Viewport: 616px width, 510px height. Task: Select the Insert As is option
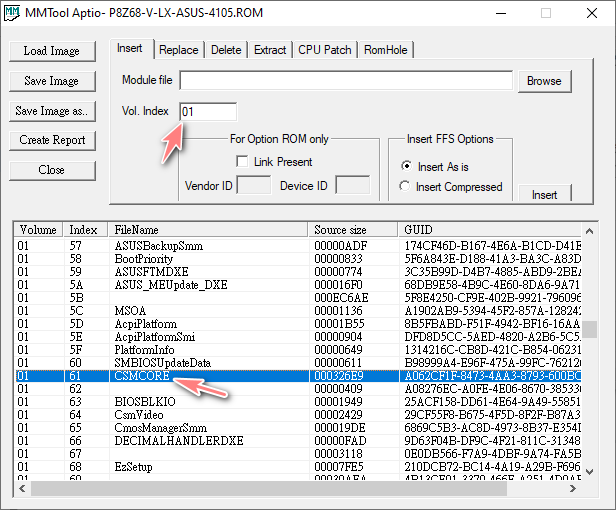pyautogui.click(x=405, y=167)
